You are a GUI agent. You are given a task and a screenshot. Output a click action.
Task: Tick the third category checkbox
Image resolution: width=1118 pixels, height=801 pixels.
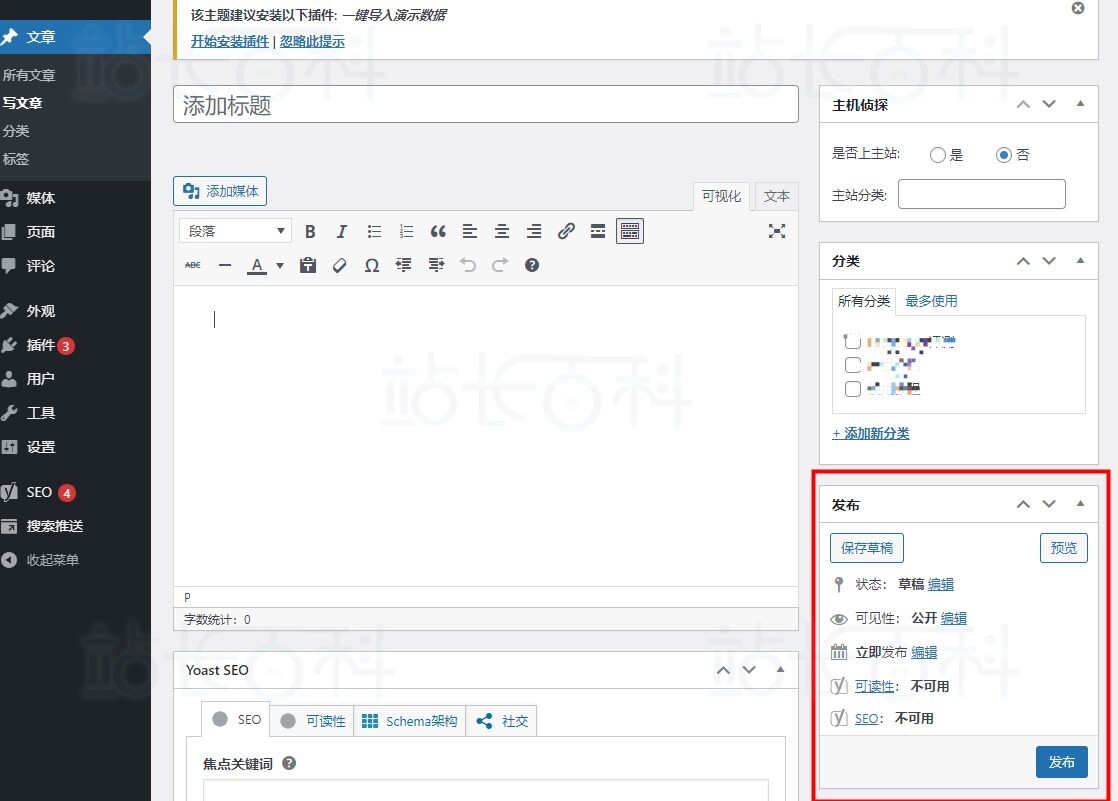click(852, 389)
